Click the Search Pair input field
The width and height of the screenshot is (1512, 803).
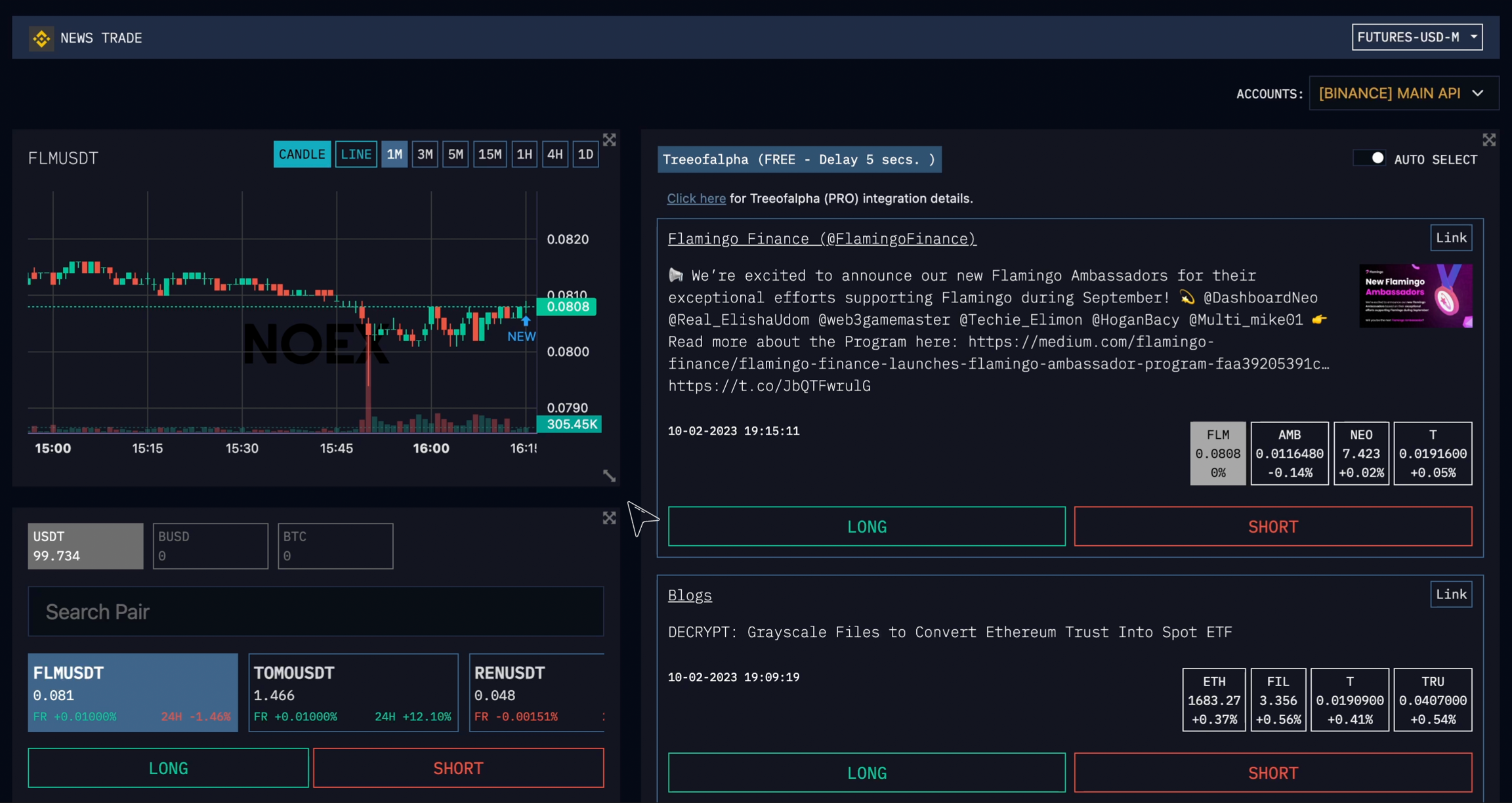(315, 611)
